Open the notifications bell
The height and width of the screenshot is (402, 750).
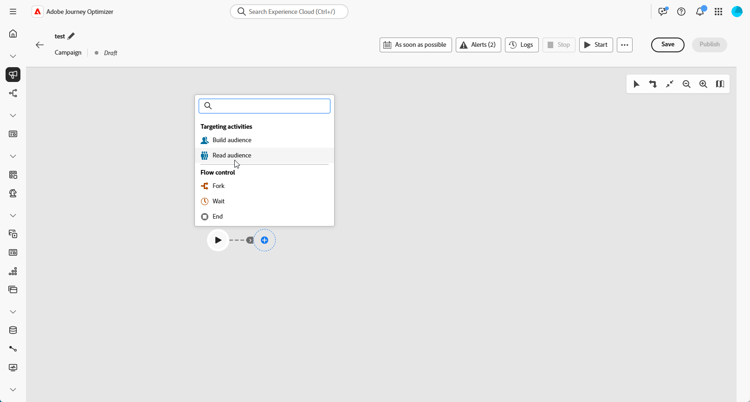pyautogui.click(x=700, y=11)
